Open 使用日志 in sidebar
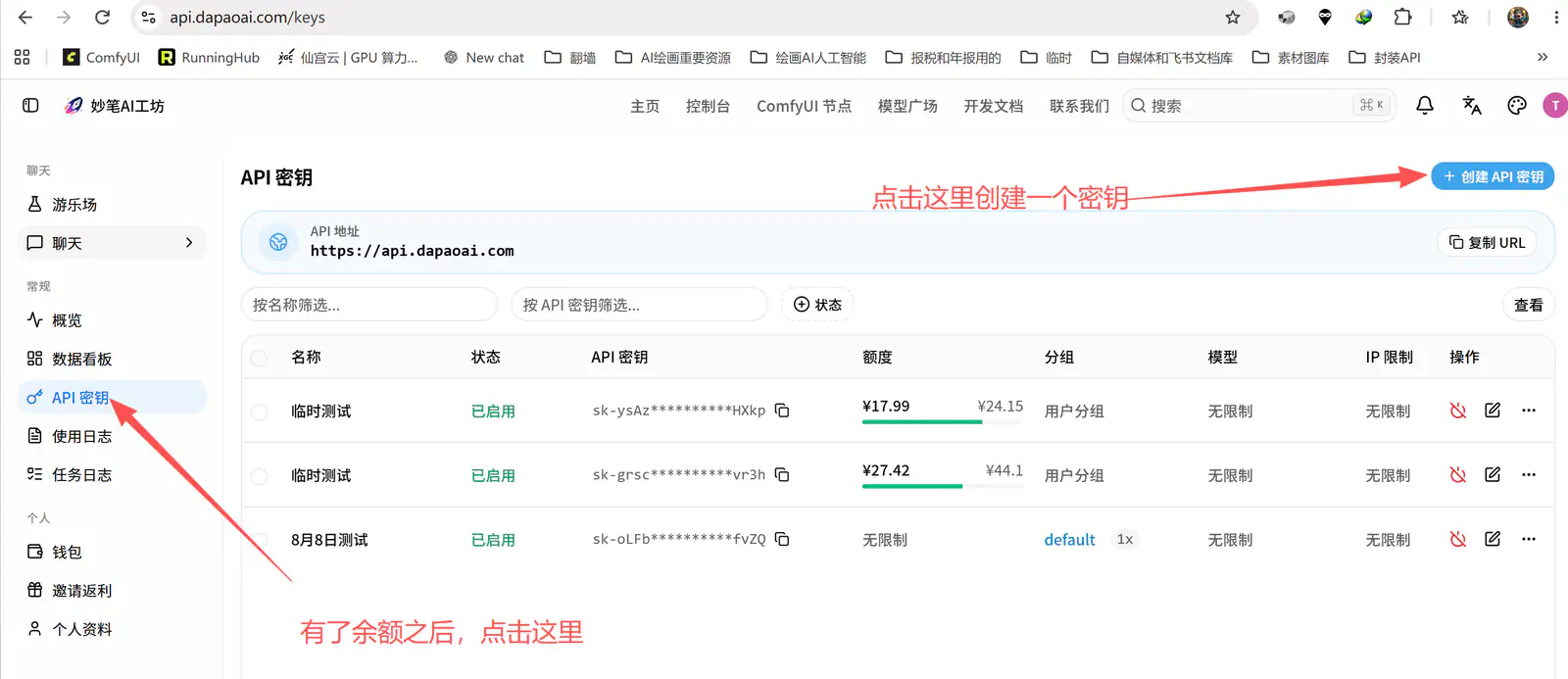The height and width of the screenshot is (679, 1568). click(x=113, y=436)
